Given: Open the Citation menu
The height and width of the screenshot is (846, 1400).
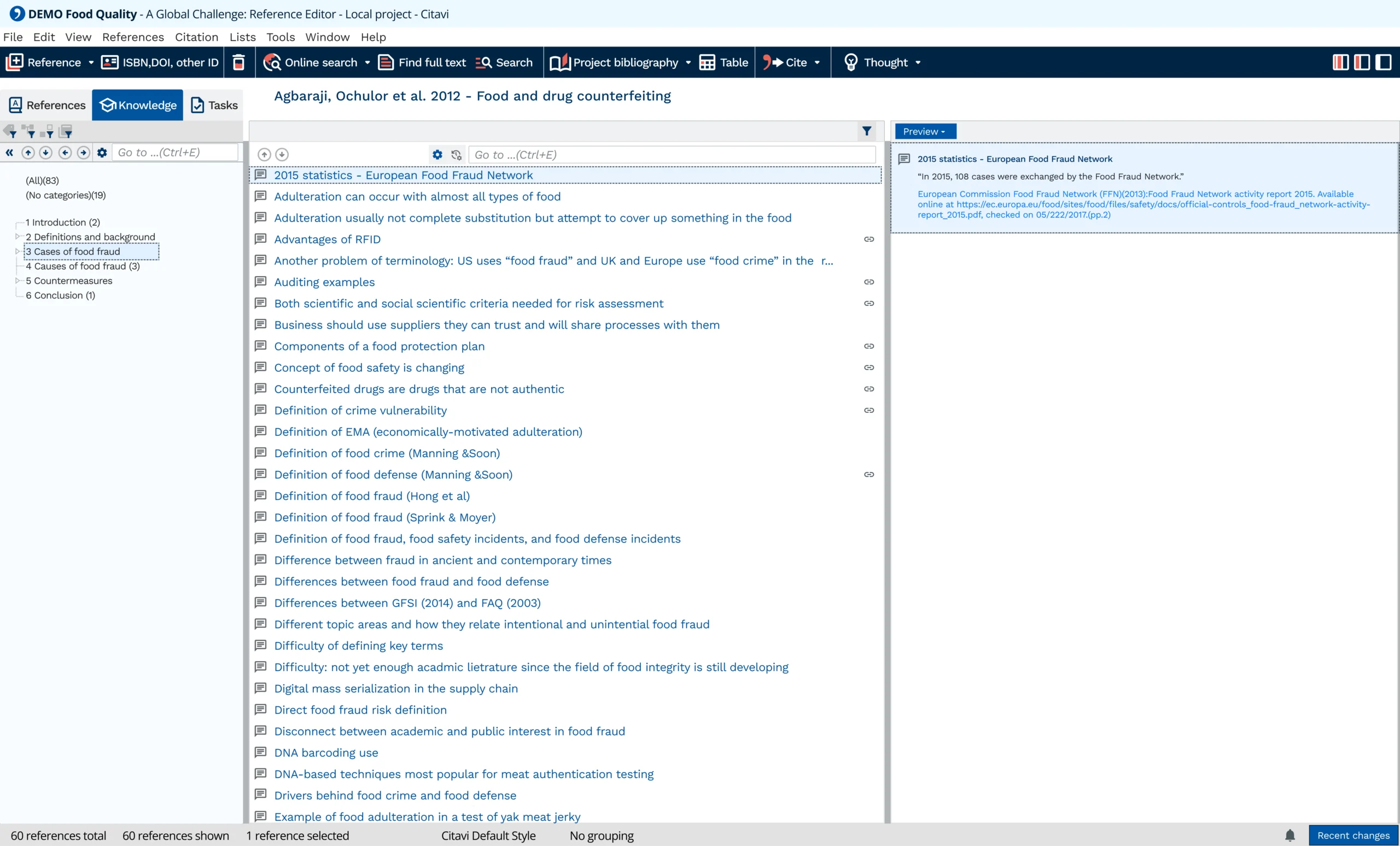Looking at the screenshot, I should point(196,37).
